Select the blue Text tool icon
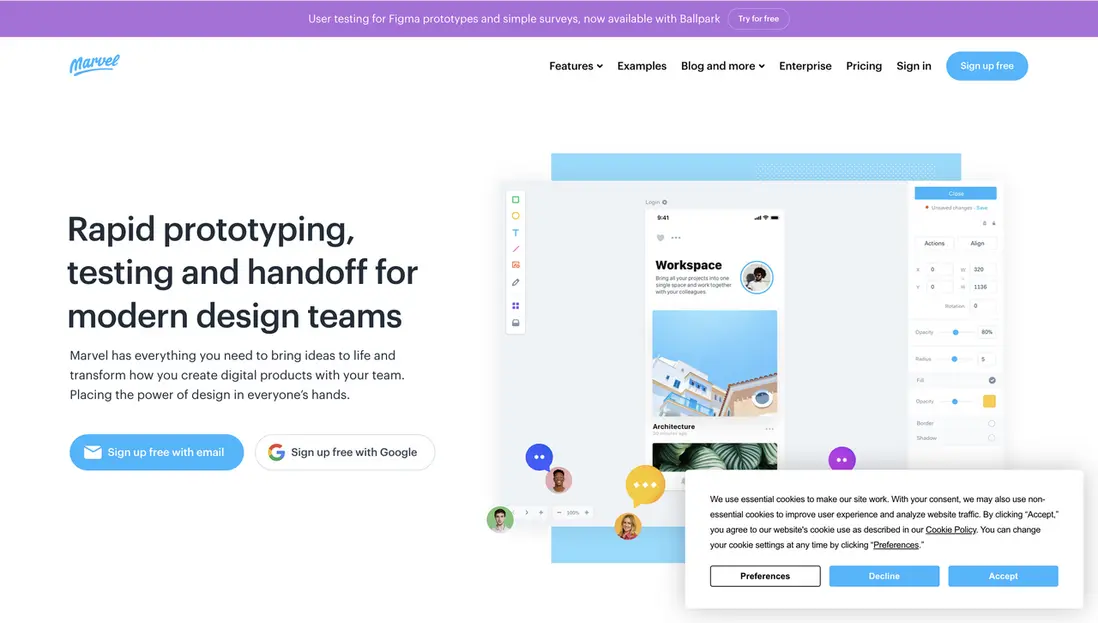The width and height of the screenshot is (1098, 623). 515,232
